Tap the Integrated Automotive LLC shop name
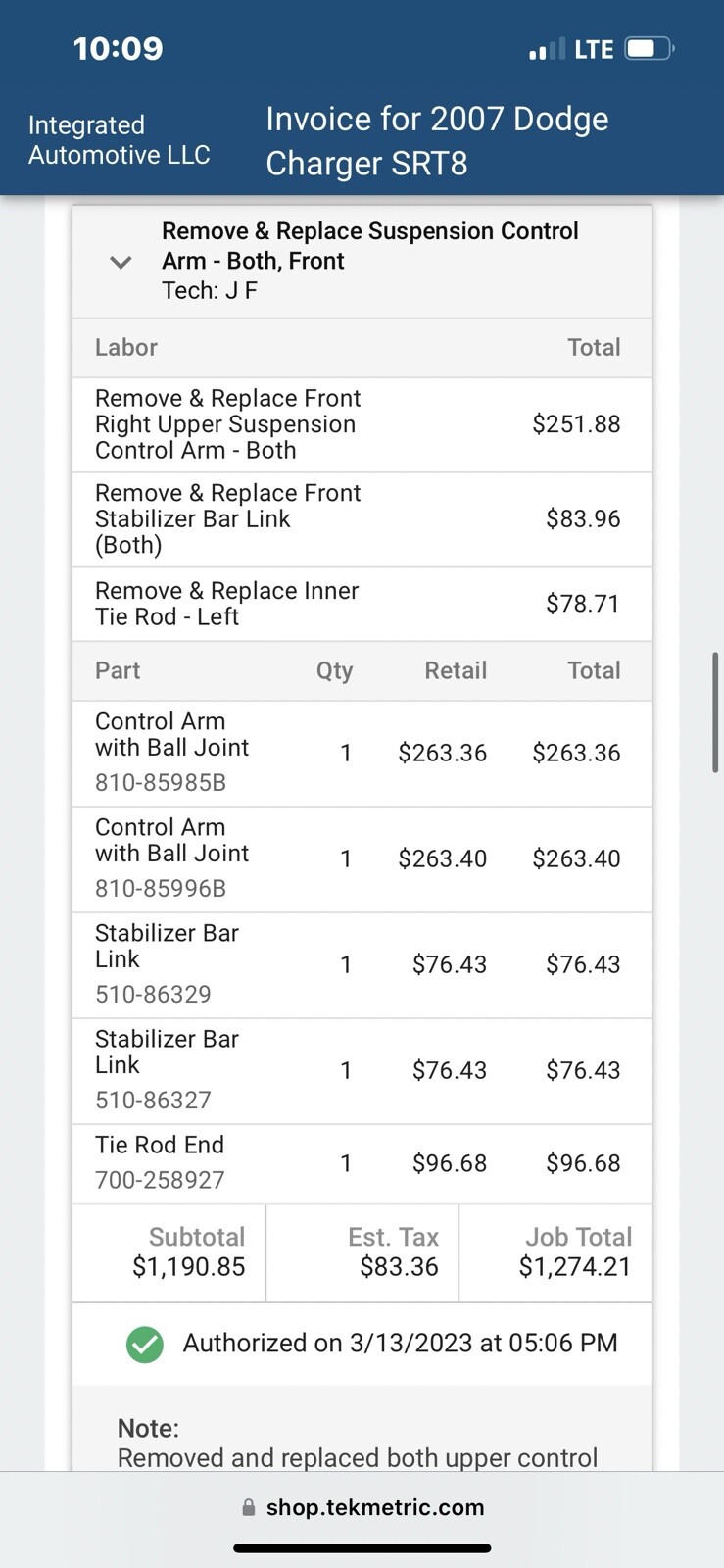 pyautogui.click(x=119, y=140)
